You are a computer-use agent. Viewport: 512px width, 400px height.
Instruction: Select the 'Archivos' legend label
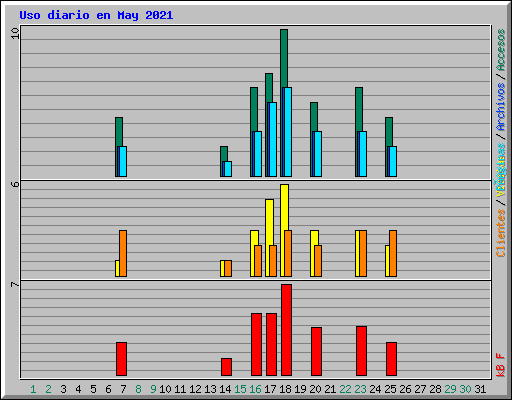tap(501, 107)
